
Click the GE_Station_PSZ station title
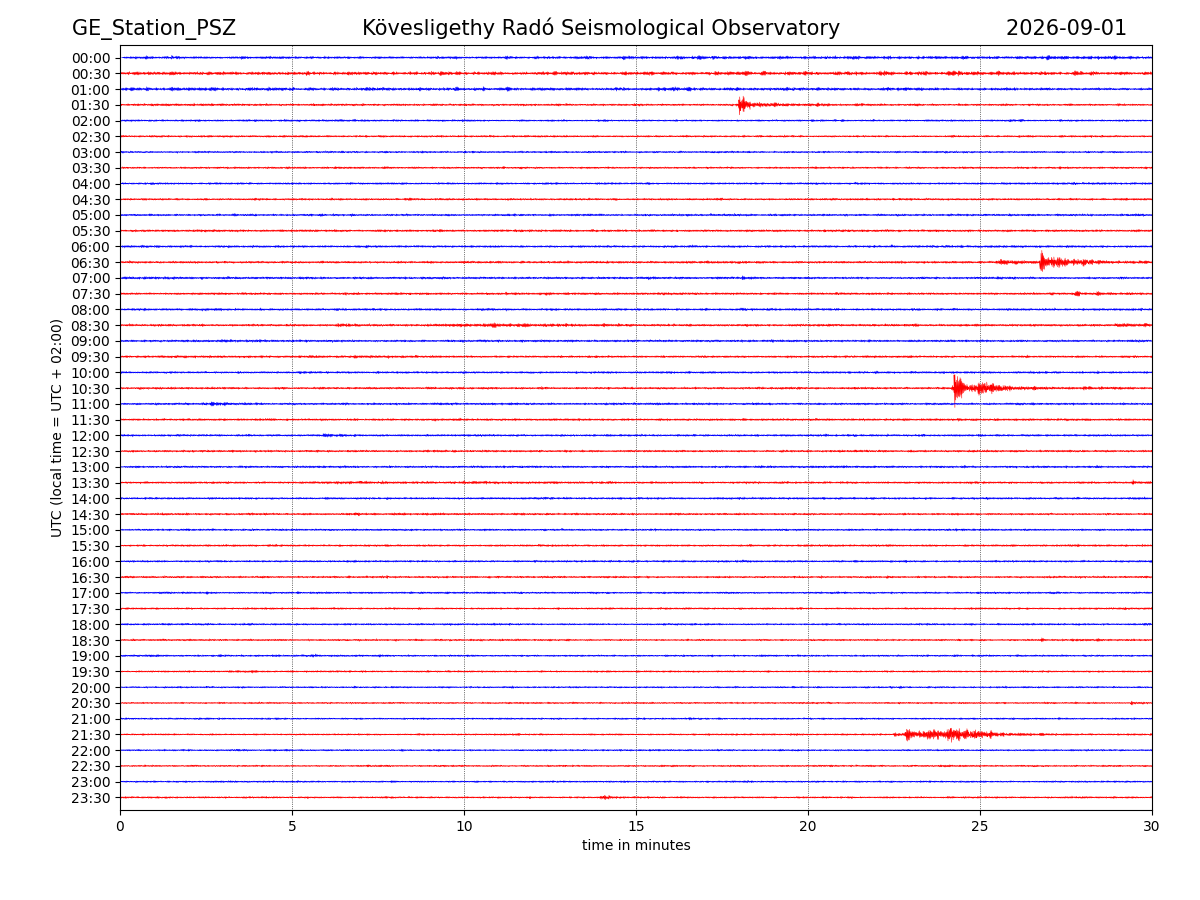[x=154, y=28]
